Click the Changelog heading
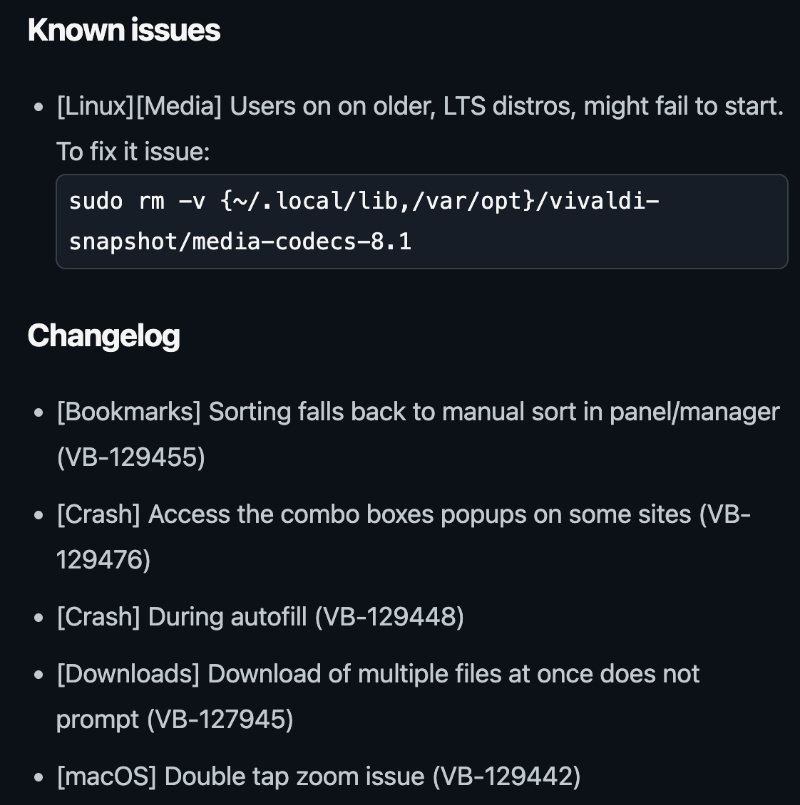This screenshot has height=805, width=800. pyautogui.click(x=104, y=336)
